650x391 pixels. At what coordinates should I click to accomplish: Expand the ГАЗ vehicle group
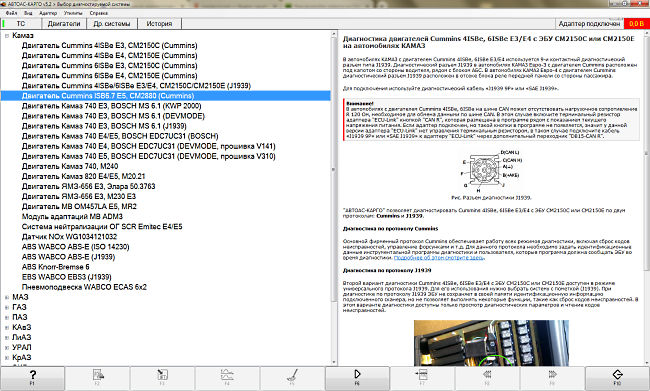coord(7,307)
